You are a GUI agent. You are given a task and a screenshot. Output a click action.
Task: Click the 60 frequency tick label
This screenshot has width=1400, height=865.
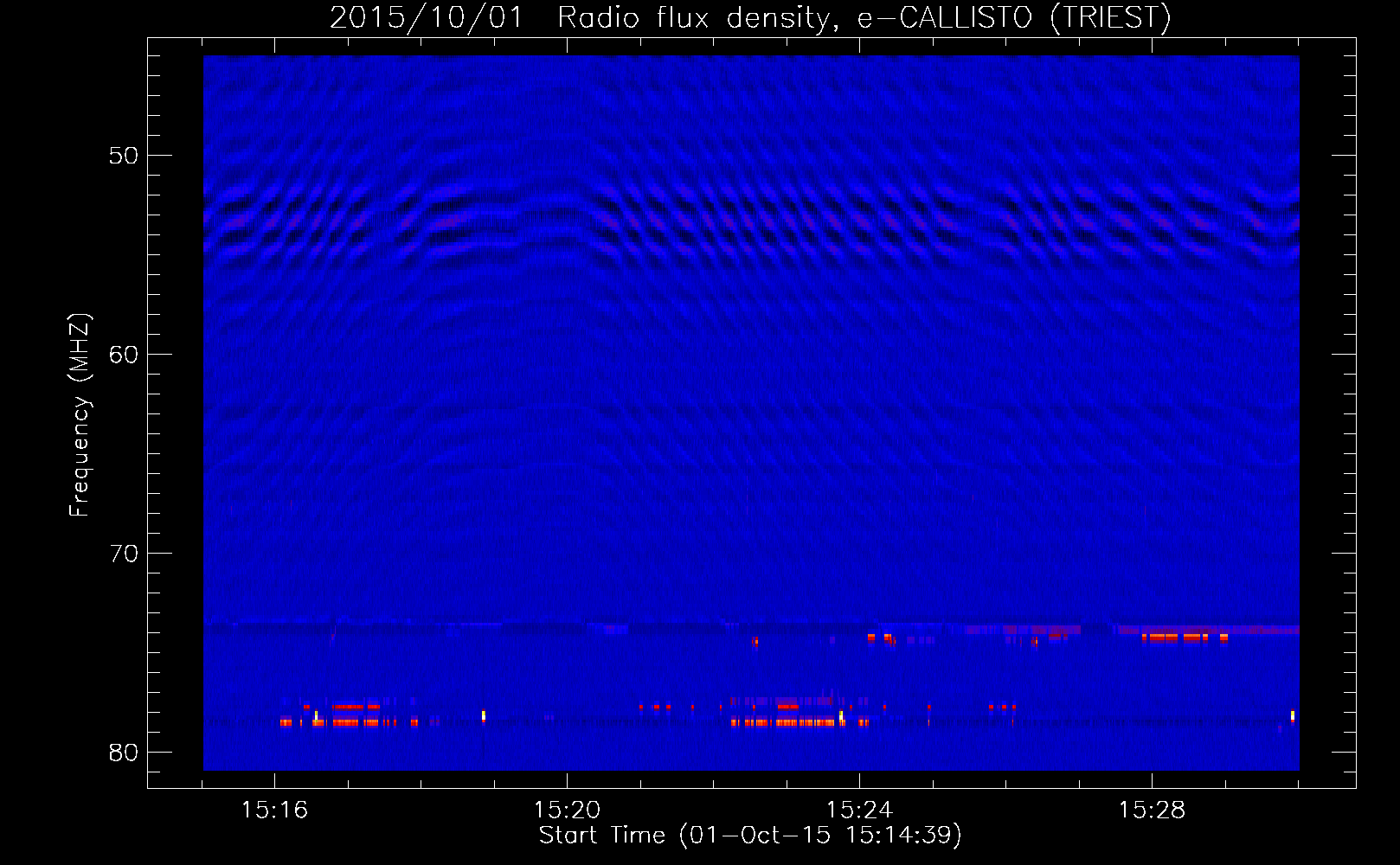tap(124, 355)
